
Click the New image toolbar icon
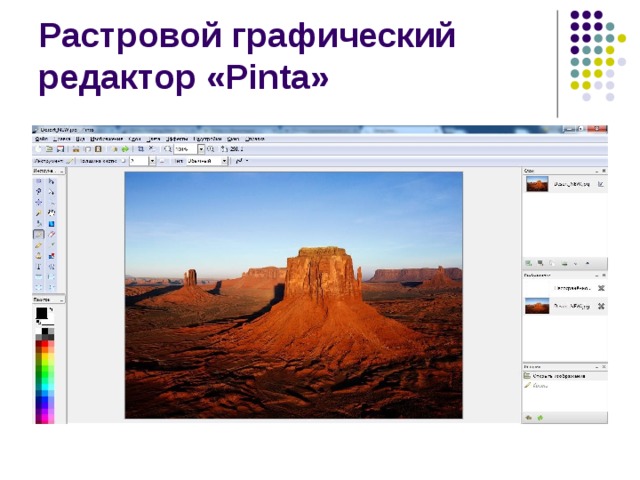38,149
